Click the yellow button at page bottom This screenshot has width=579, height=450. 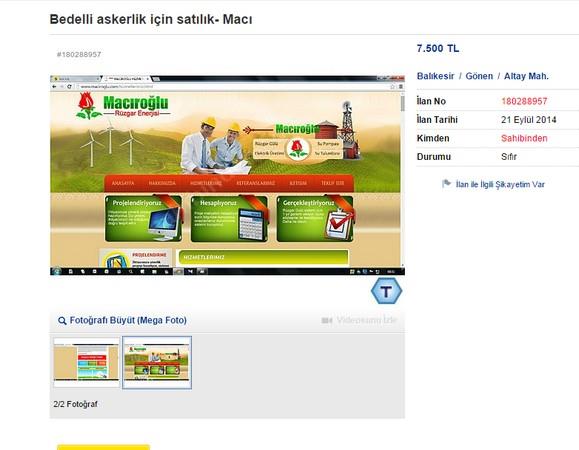point(103,447)
